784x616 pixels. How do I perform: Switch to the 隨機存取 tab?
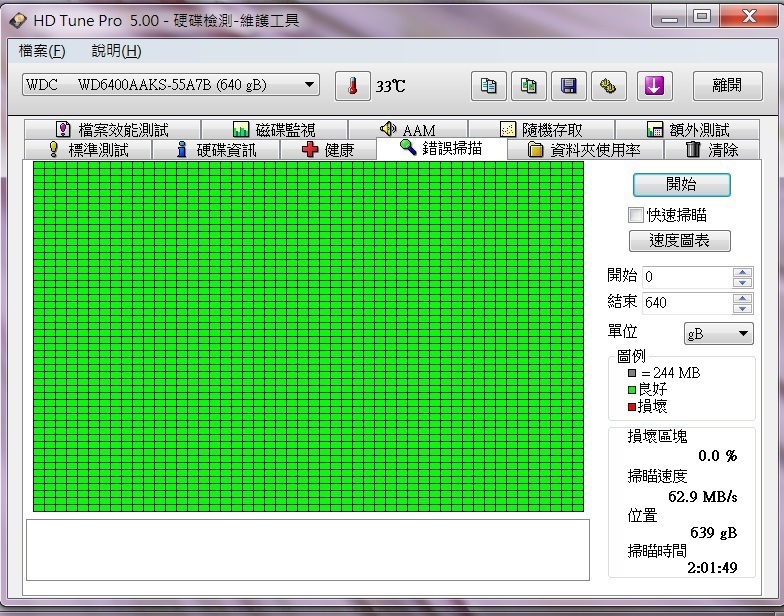coord(542,130)
